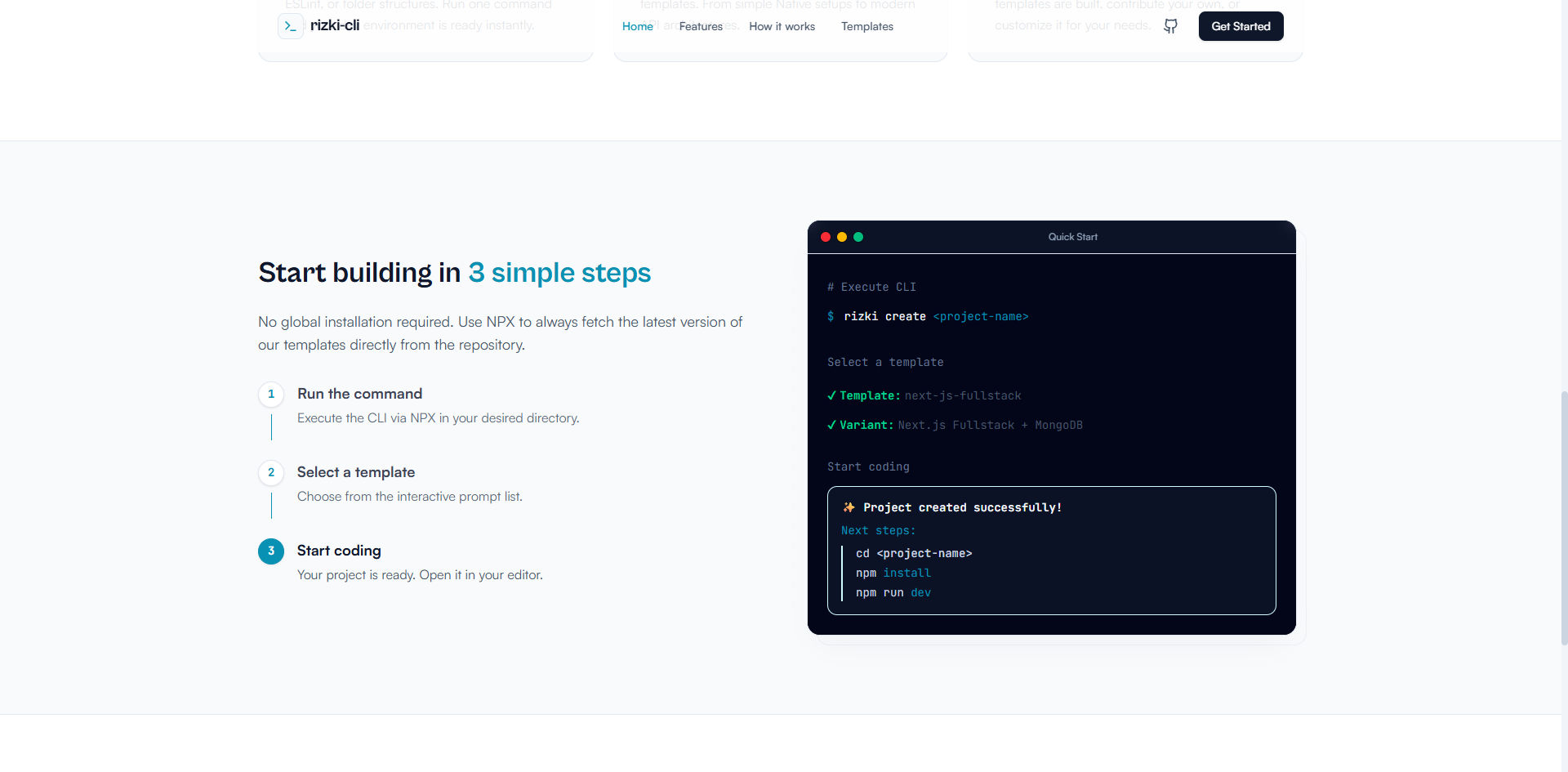Select the Home navigation item
1568x772 pixels.
coord(637,26)
